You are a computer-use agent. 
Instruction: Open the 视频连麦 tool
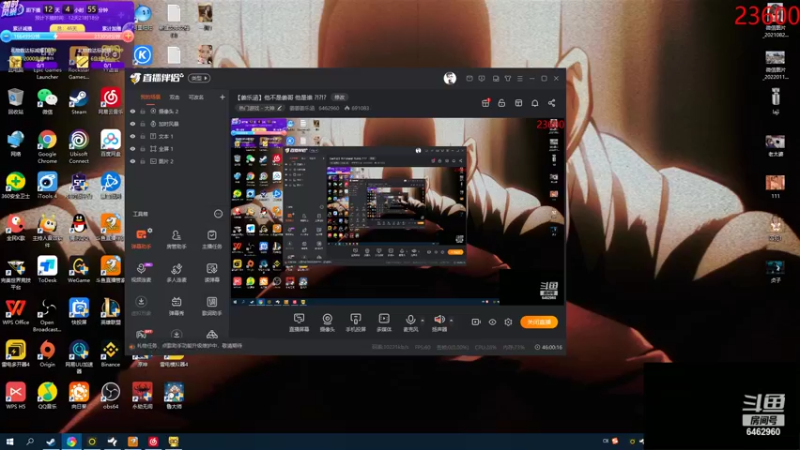tap(141, 272)
